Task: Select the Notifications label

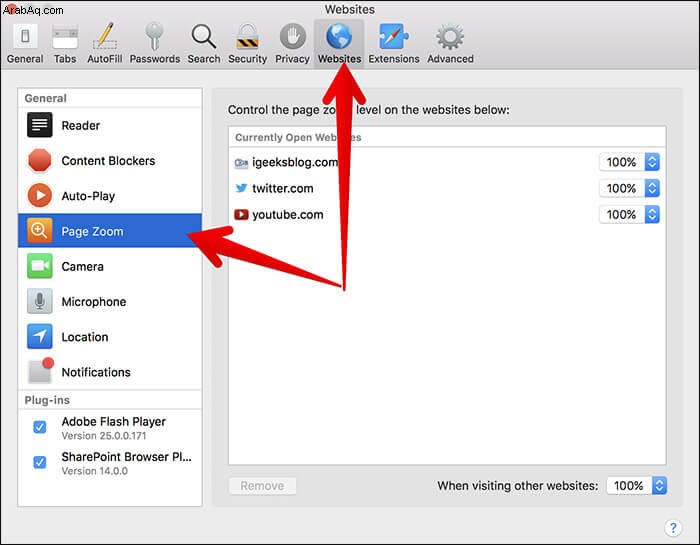Action: pyautogui.click(x=96, y=372)
